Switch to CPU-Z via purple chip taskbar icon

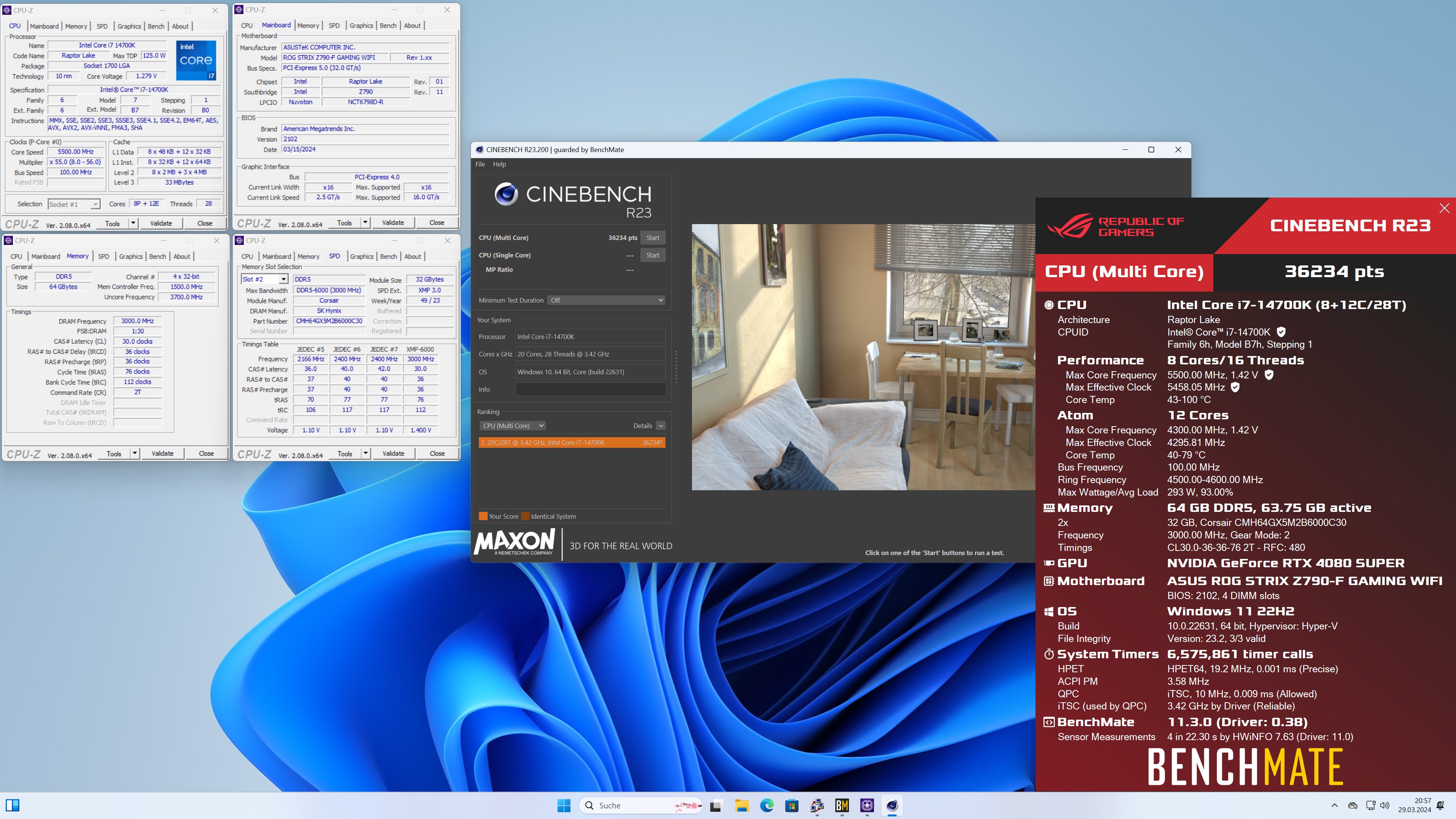pyautogui.click(x=867, y=805)
